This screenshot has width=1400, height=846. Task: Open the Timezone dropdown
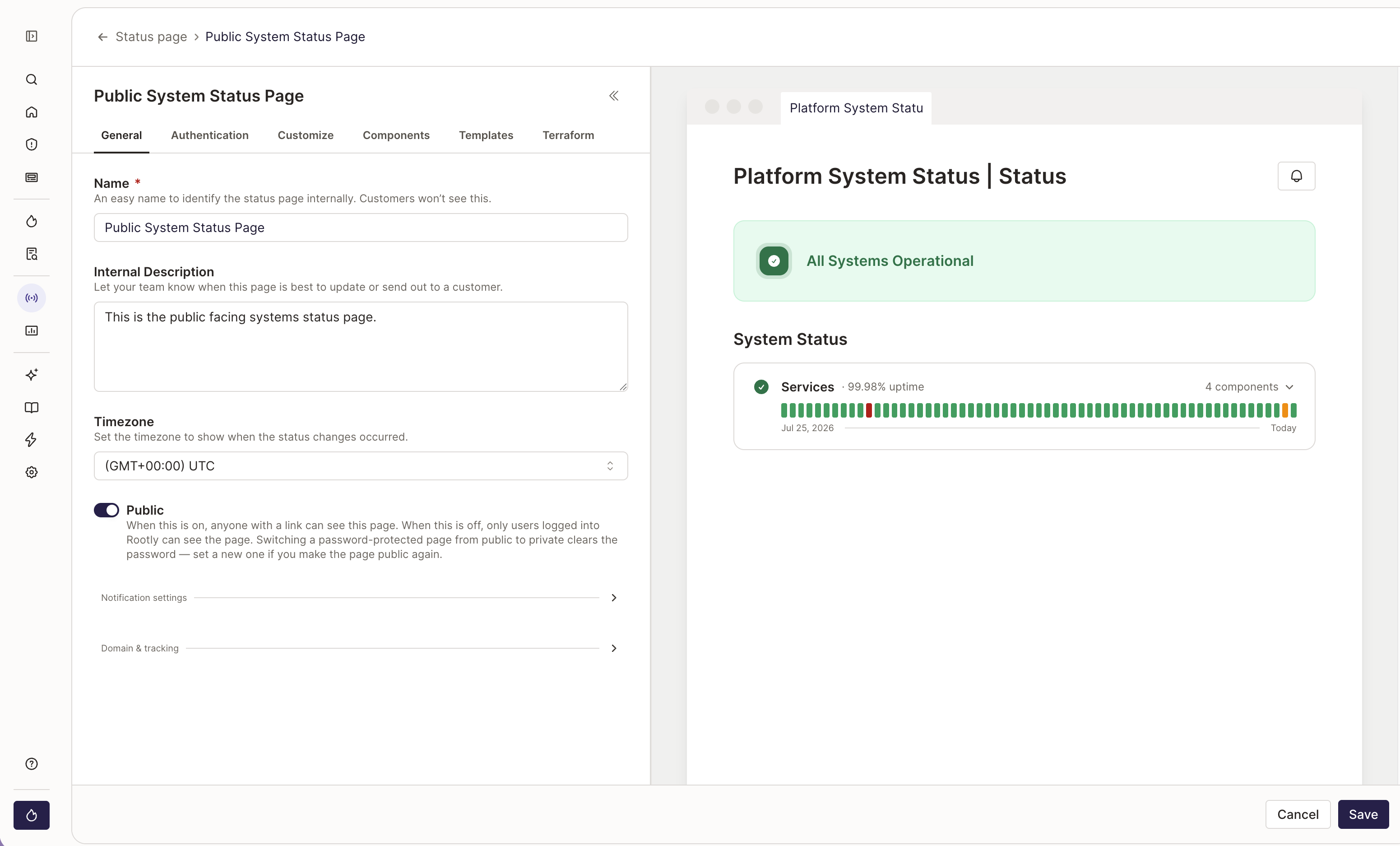[361, 466]
